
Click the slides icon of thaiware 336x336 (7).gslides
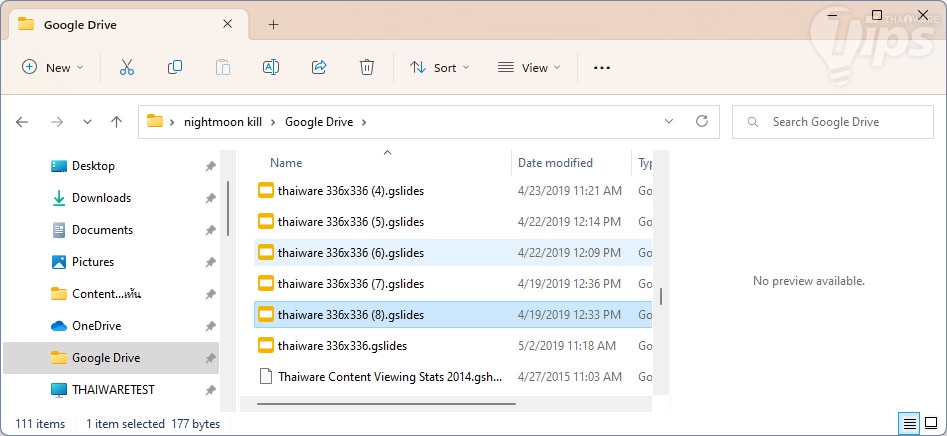click(x=266, y=283)
